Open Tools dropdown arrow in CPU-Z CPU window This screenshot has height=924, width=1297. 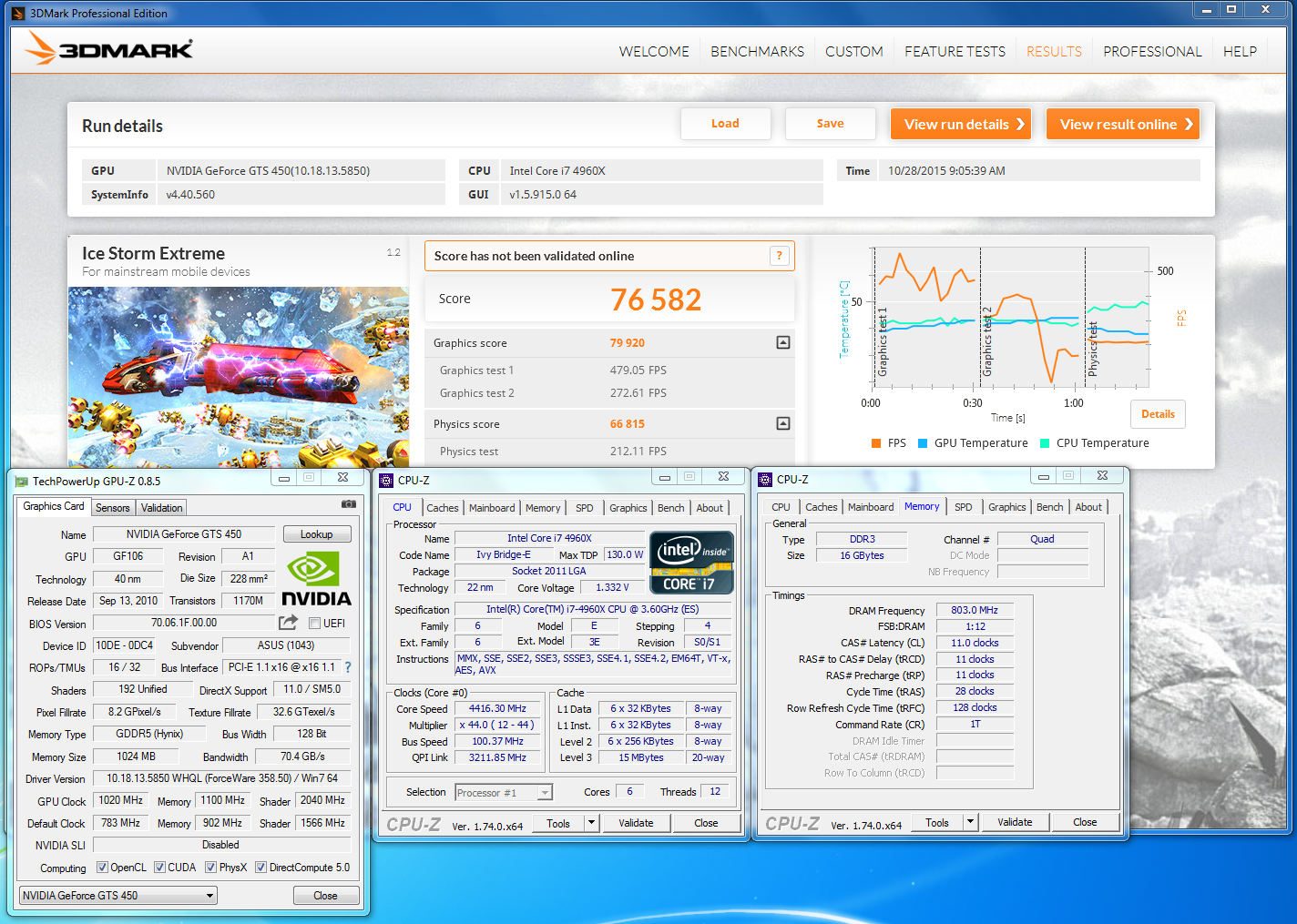[x=591, y=823]
